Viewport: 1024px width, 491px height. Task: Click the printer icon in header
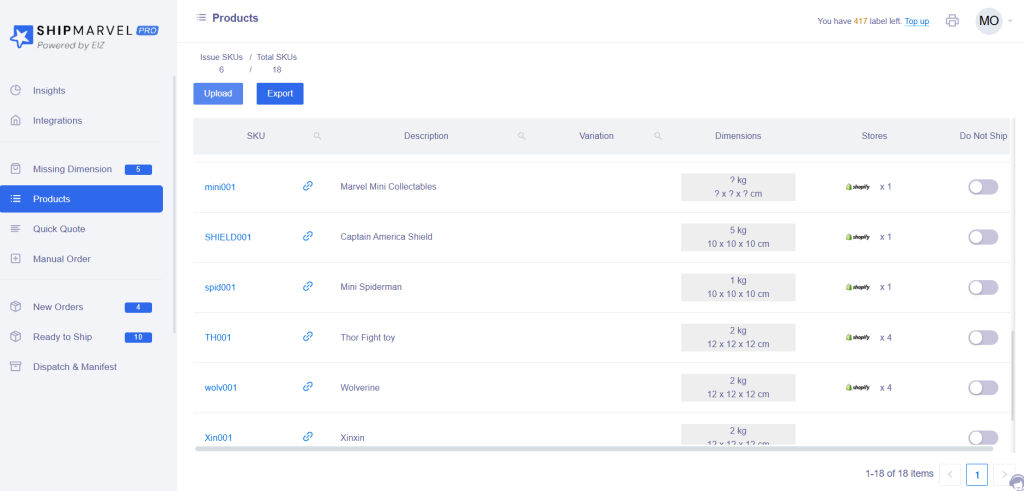coord(952,21)
